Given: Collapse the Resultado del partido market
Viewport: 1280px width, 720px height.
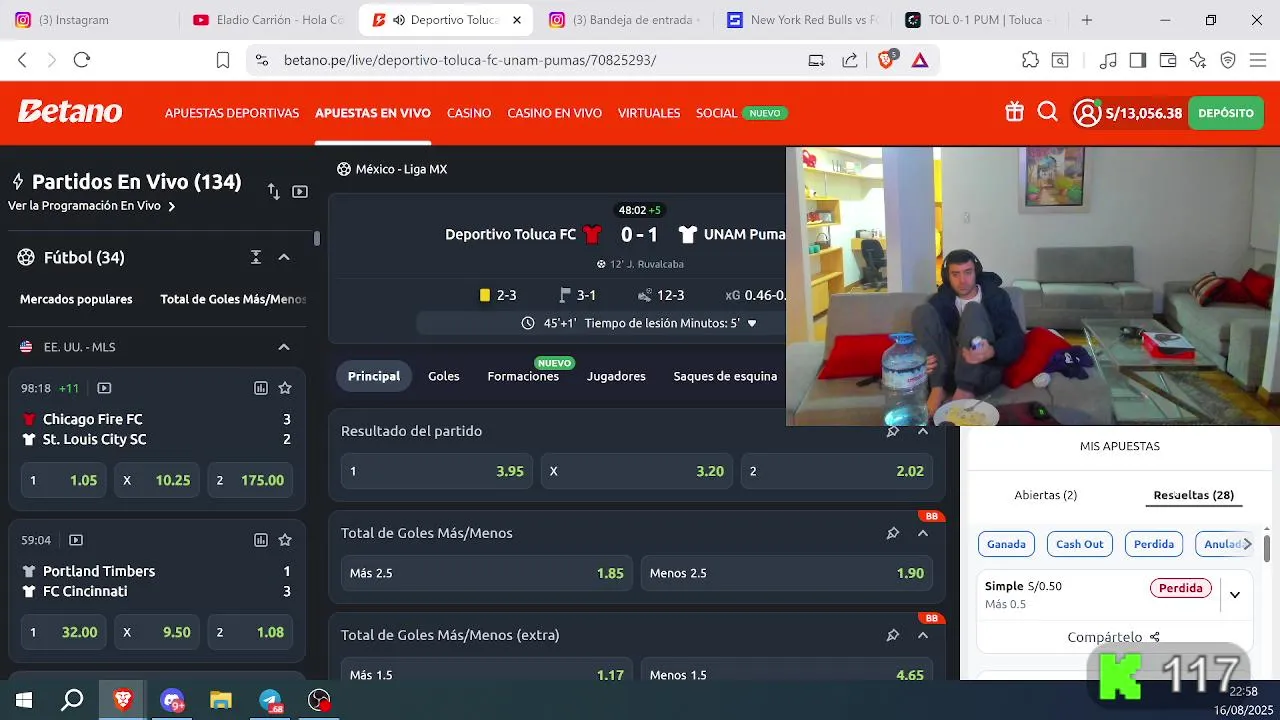Looking at the screenshot, I should point(923,431).
